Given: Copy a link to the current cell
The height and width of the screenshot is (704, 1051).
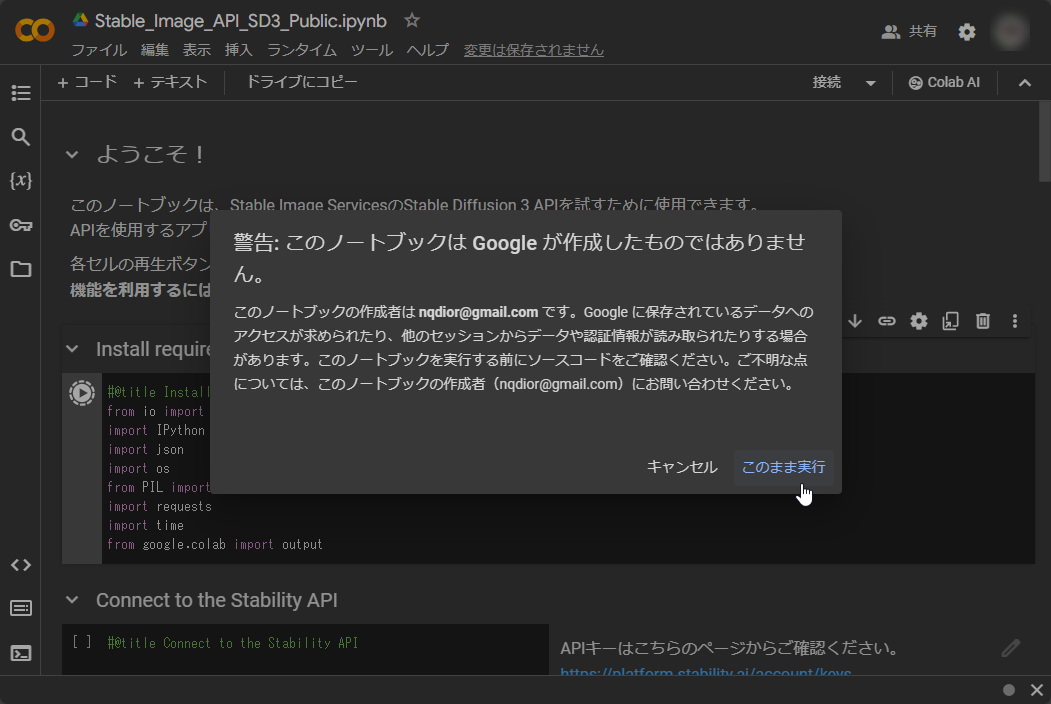Looking at the screenshot, I should [x=886, y=321].
